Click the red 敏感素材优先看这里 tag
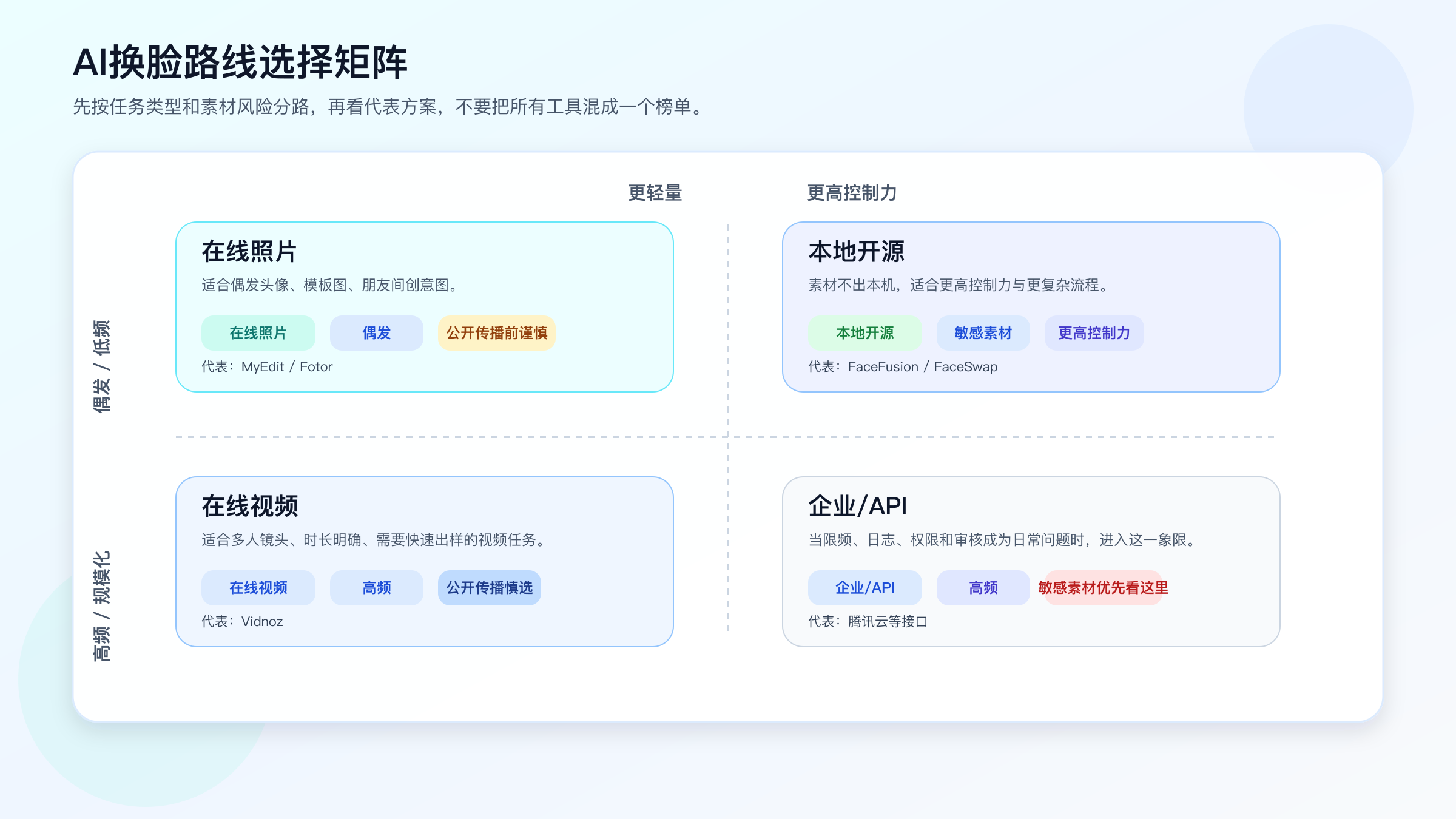The width and height of the screenshot is (1456, 819). [1103, 588]
